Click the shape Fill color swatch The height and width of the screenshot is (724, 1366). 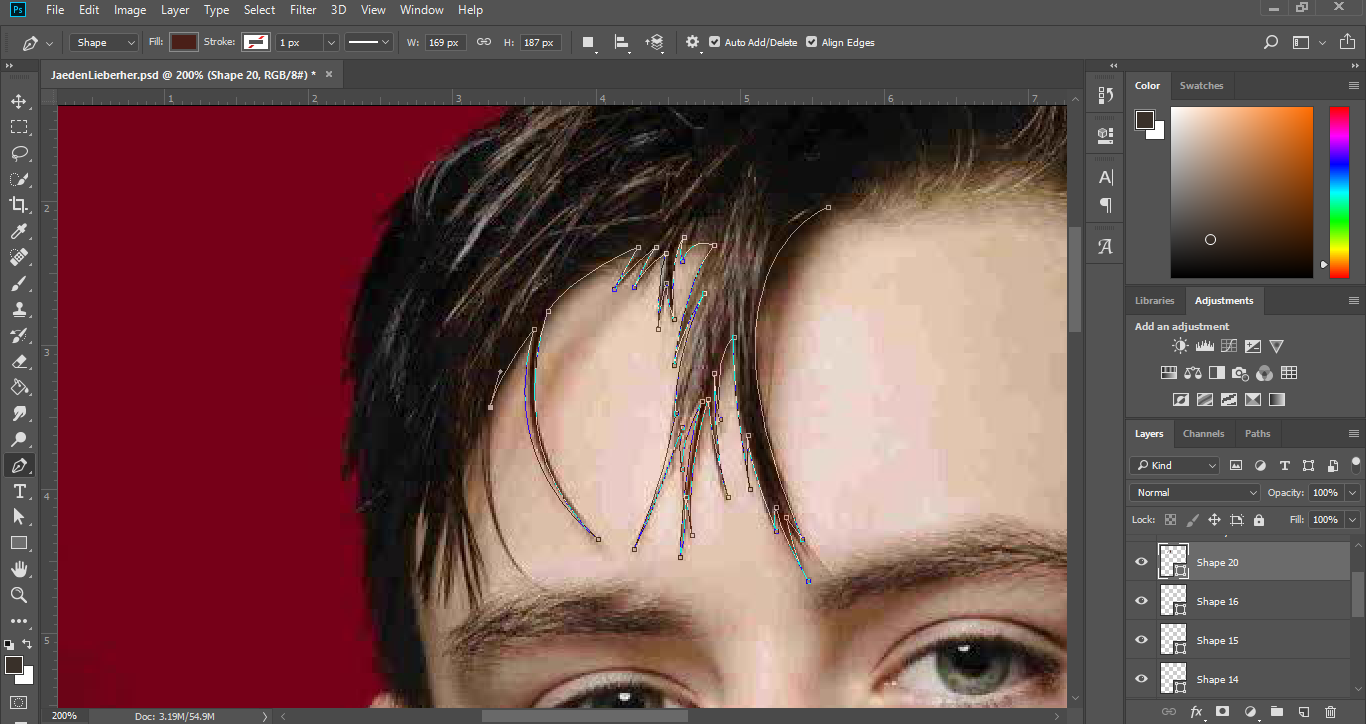pos(183,43)
